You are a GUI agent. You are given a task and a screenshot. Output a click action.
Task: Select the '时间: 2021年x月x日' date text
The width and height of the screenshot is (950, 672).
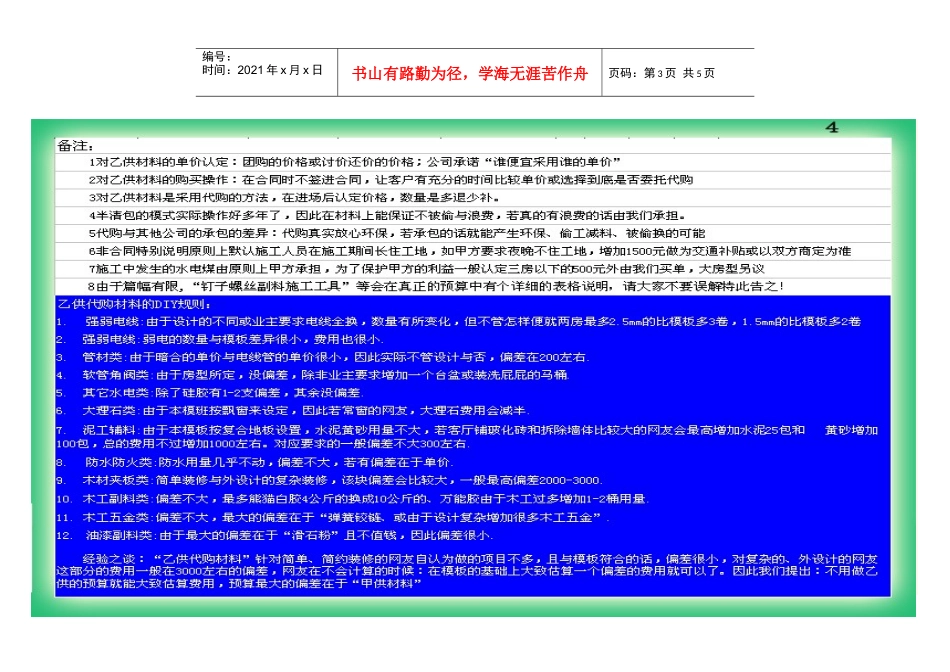(262, 70)
